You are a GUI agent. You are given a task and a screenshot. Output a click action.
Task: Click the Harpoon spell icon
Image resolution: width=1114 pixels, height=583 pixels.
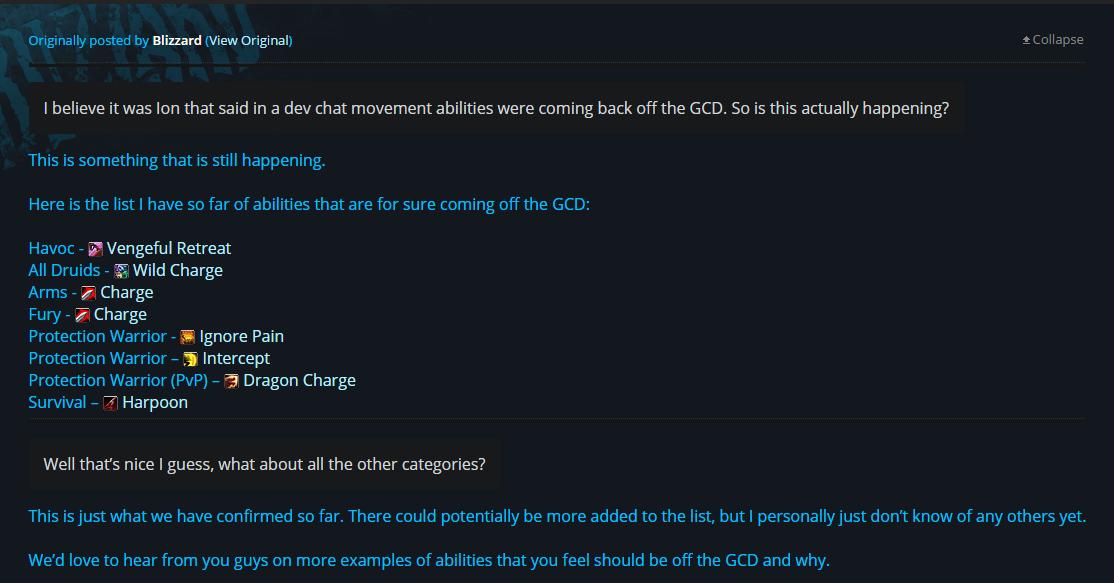(110, 403)
